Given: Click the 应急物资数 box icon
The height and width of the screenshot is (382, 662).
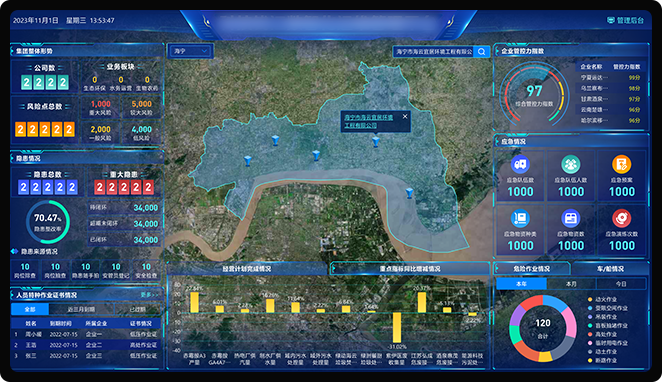Looking at the screenshot, I should [x=571, y=218].
